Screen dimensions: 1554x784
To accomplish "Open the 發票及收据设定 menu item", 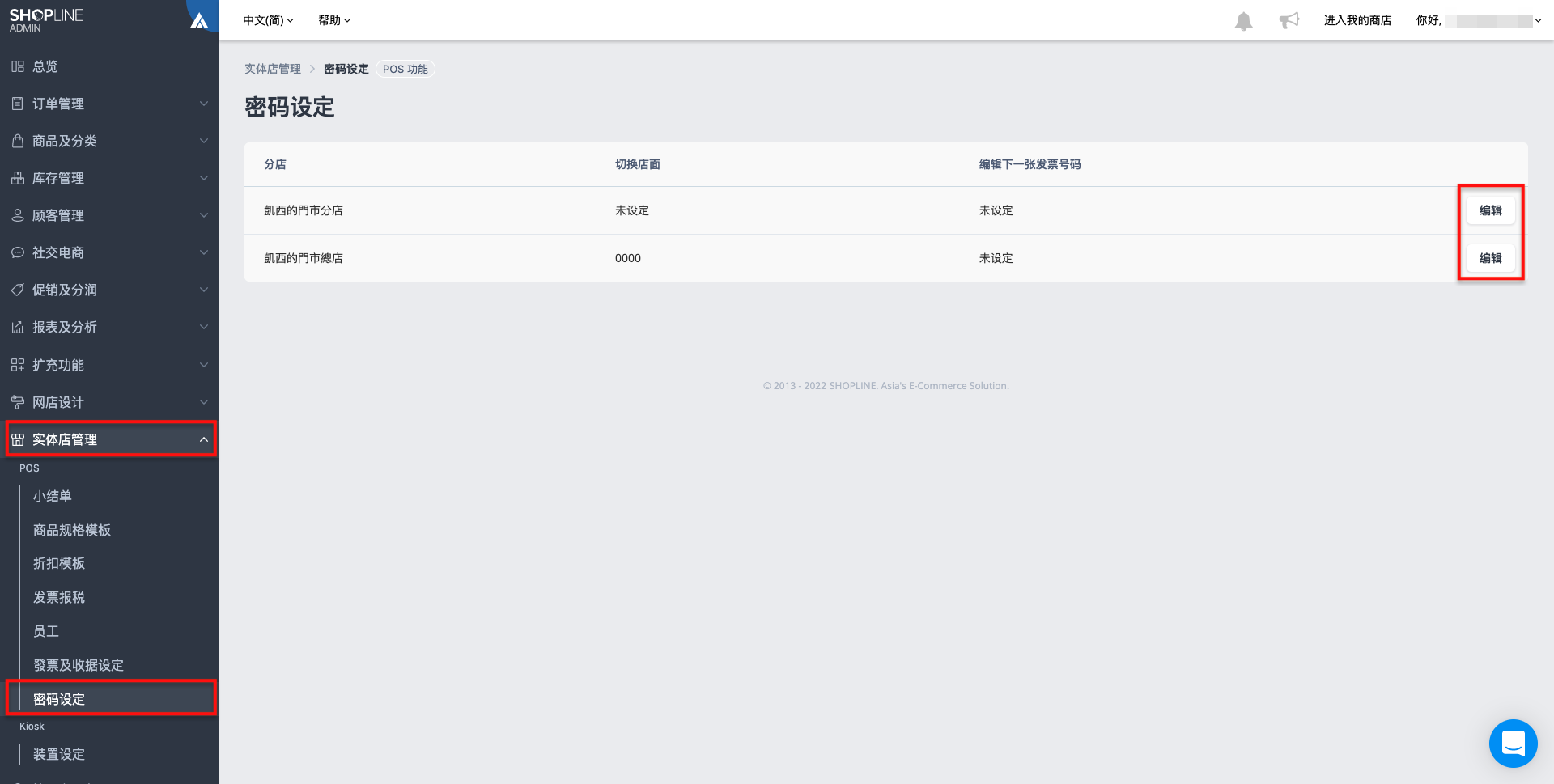I will tap(79, 665).
